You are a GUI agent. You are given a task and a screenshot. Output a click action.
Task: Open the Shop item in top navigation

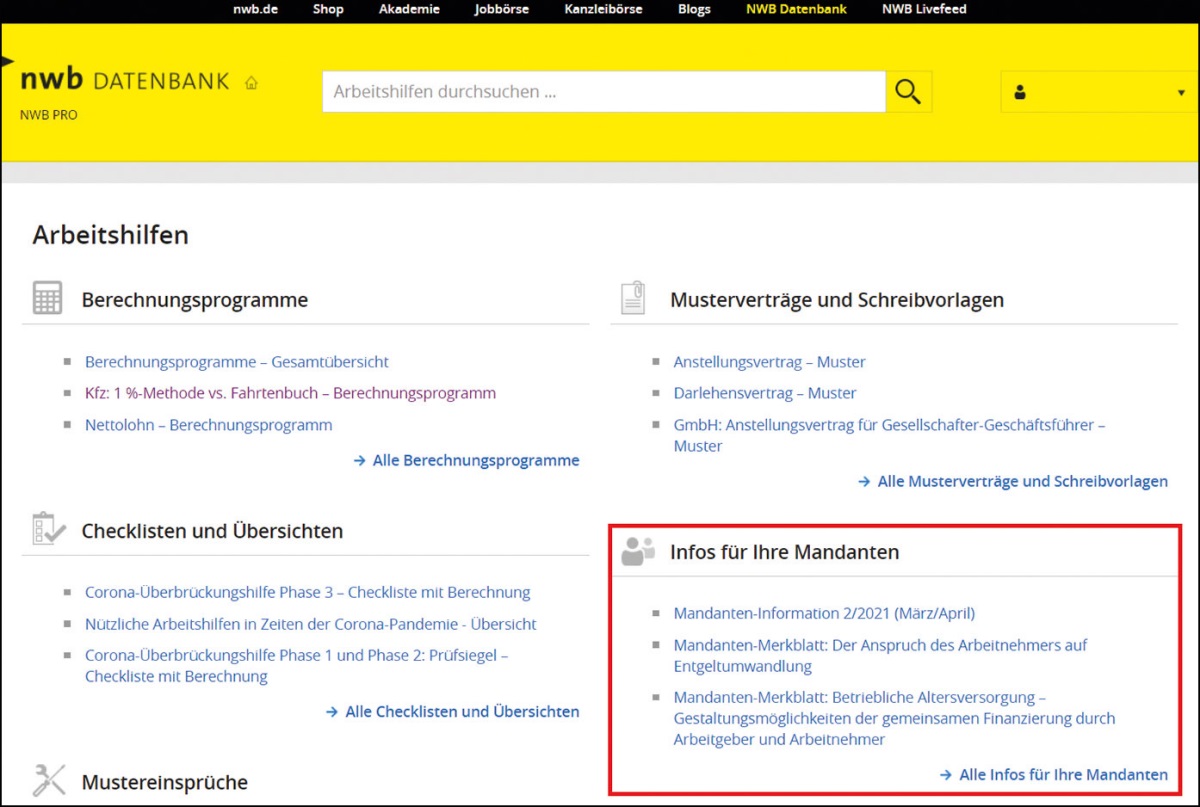pyautogui.click(x=327, y=10)
